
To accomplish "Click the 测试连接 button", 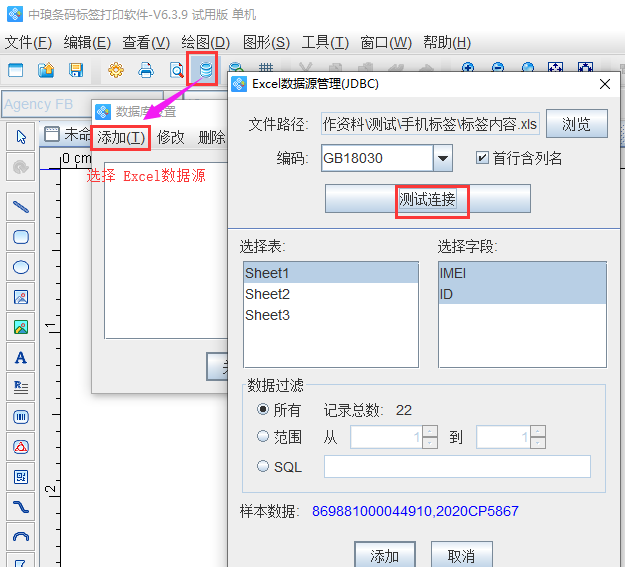I will pos(427,199).
